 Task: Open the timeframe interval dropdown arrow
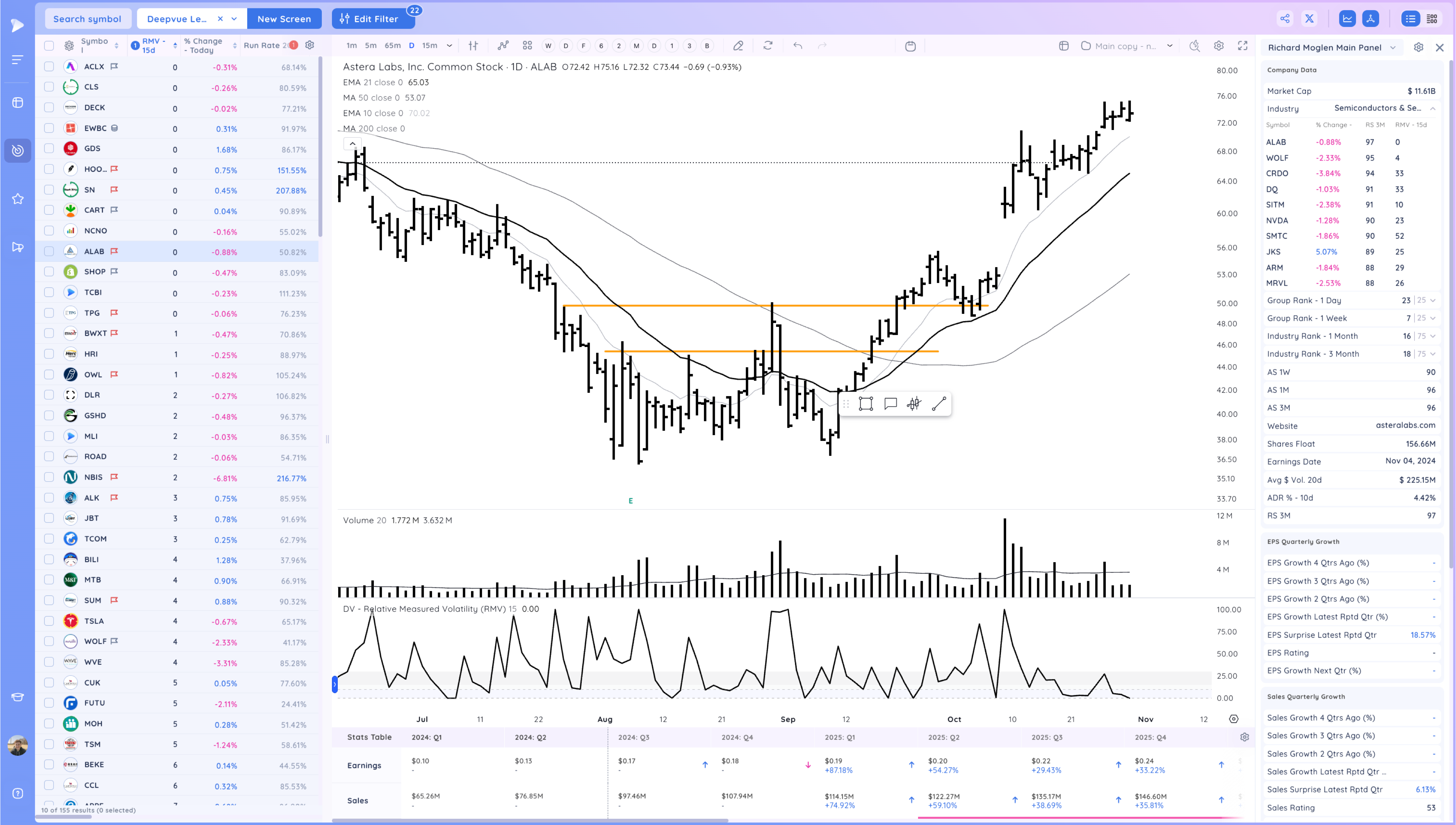point(449,46)
